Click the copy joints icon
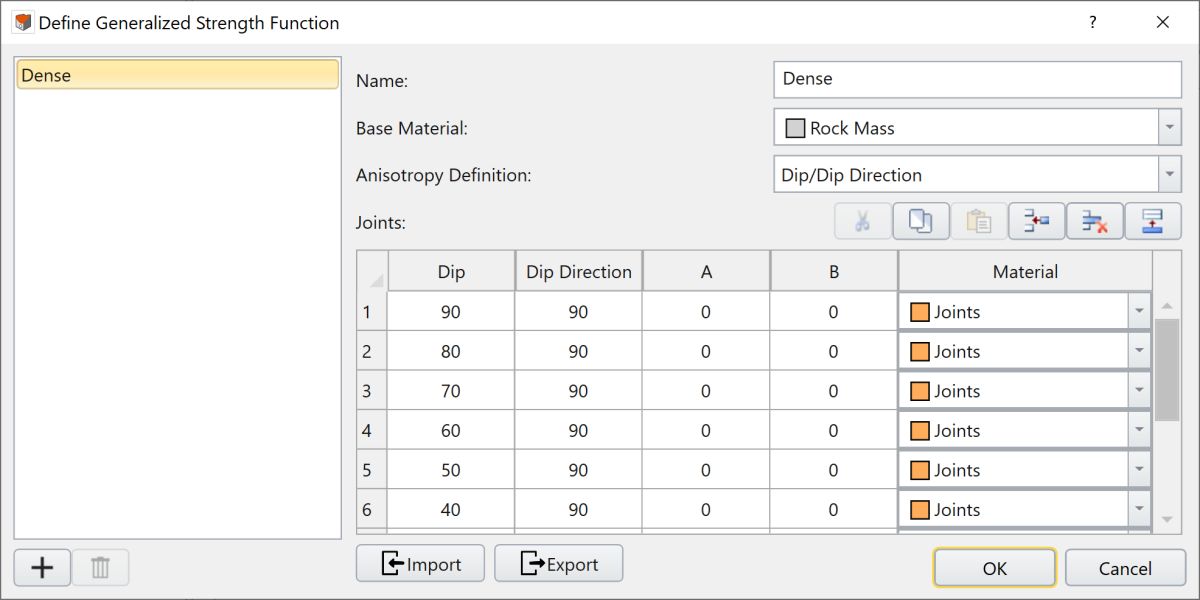The height and width of the screenshot is (600, 1200). 920,222
